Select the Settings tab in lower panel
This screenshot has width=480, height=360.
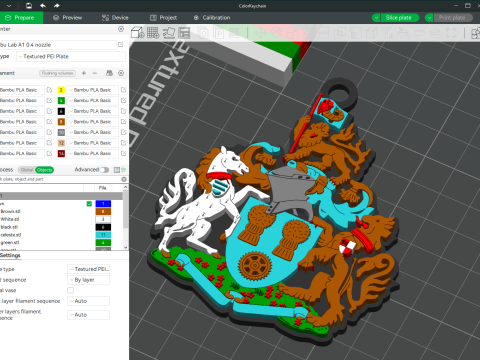point(10,255)
